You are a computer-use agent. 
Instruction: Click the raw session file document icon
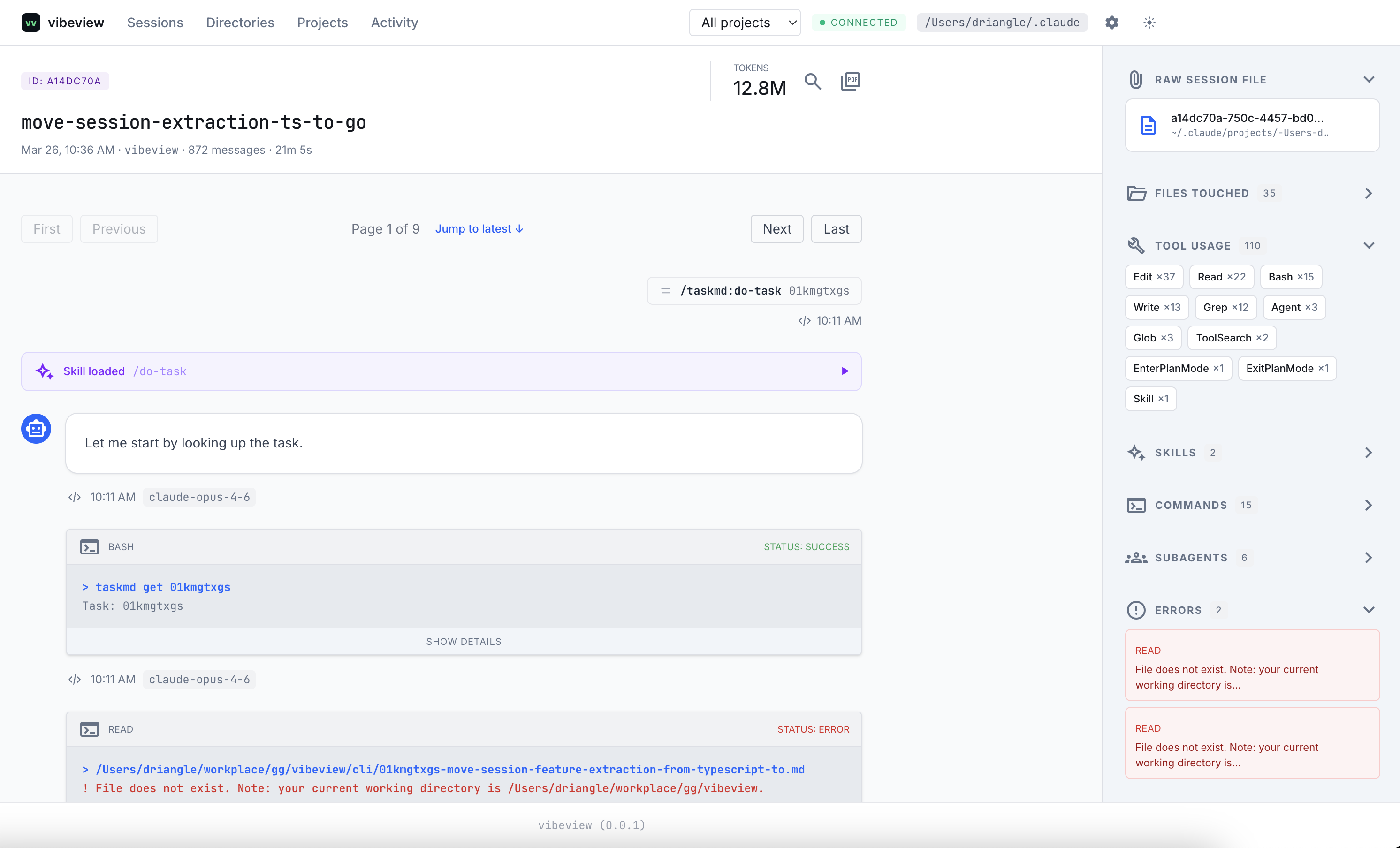[1149, 125]
